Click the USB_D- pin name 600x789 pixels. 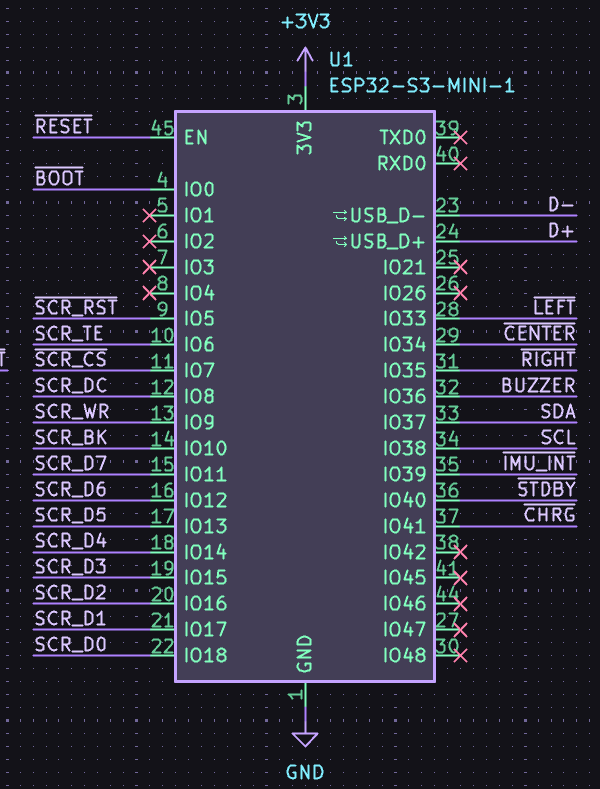click(387, 216)
